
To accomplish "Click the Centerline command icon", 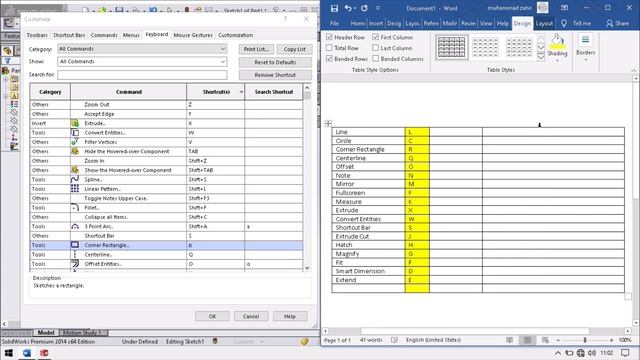I will point(75,255).
